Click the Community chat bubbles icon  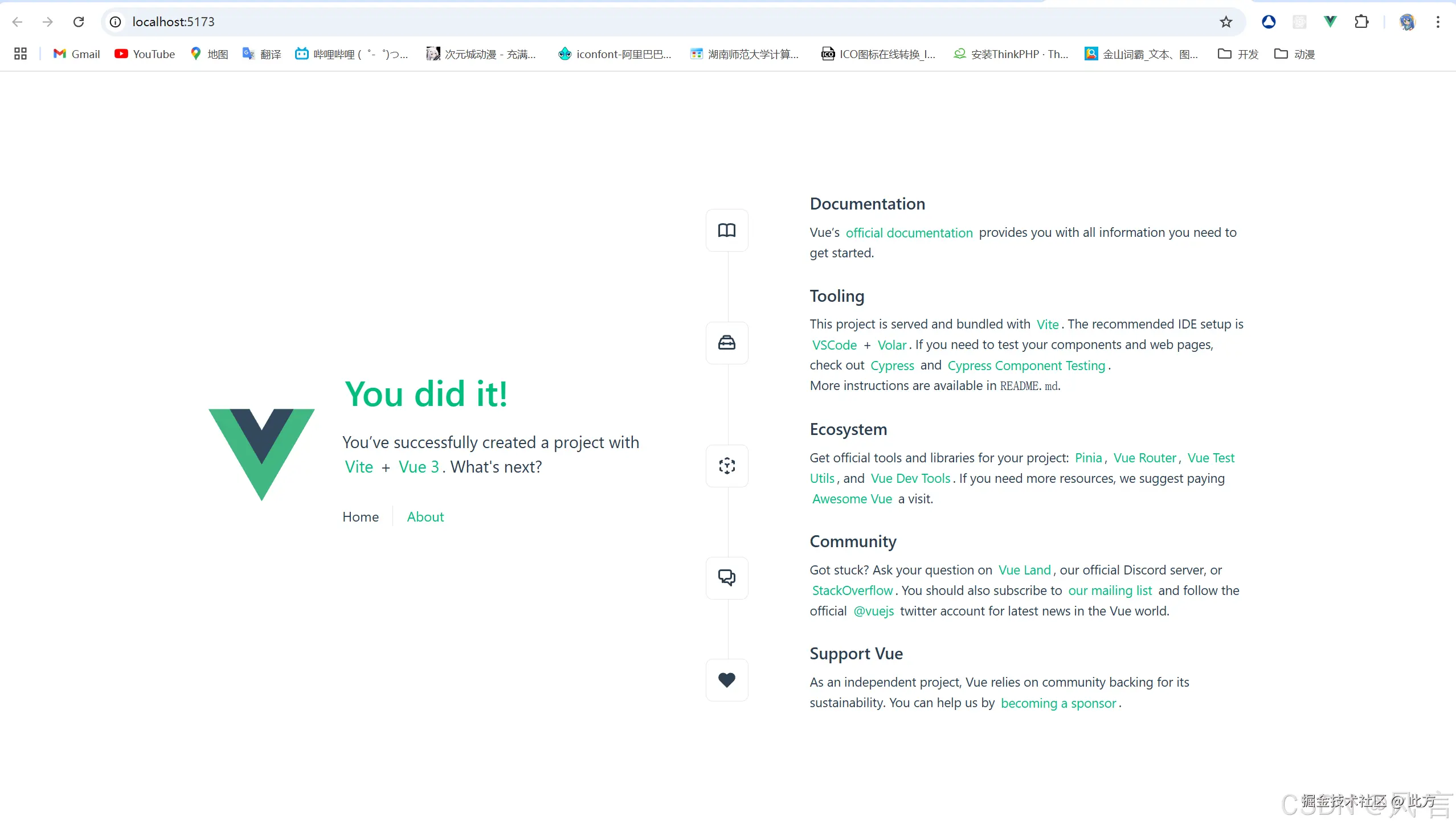tap(726, 577)
